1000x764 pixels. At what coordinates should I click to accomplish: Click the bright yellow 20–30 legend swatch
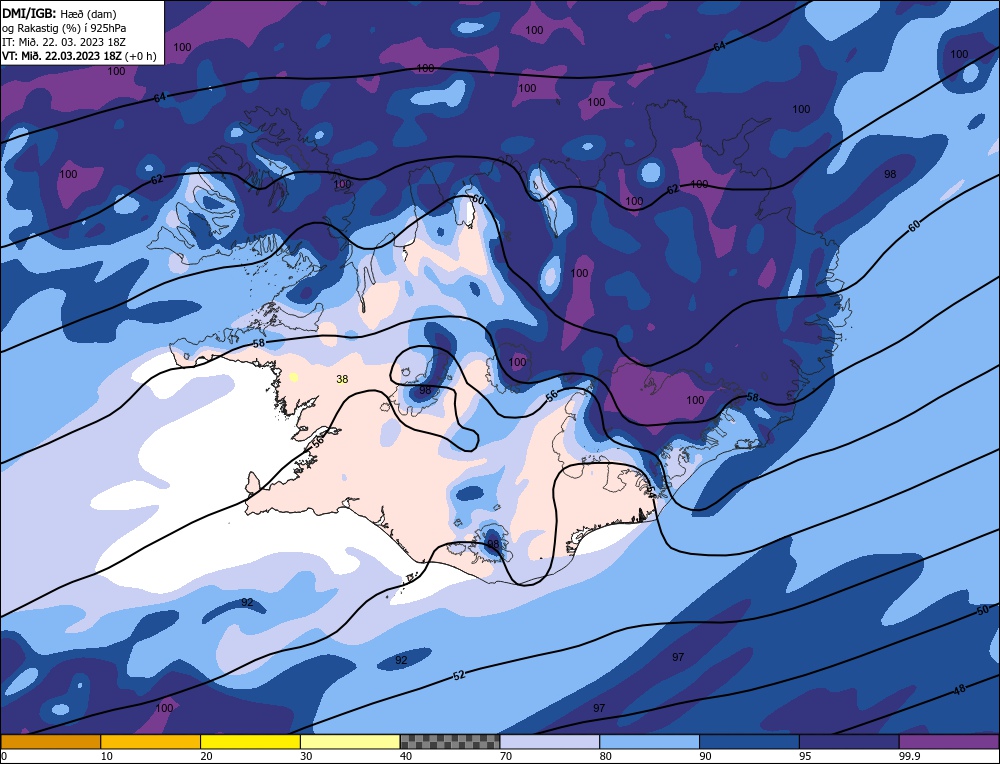click(251, 742)
